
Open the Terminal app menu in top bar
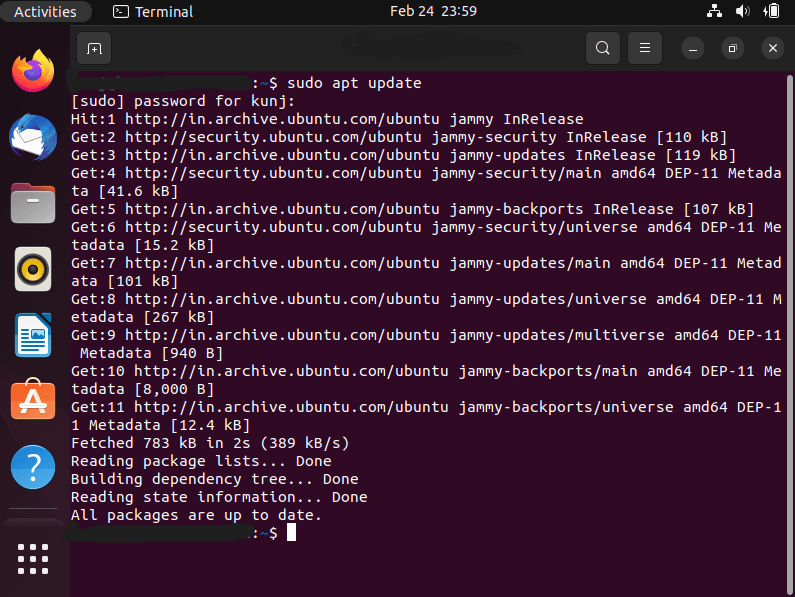[153, 12]
